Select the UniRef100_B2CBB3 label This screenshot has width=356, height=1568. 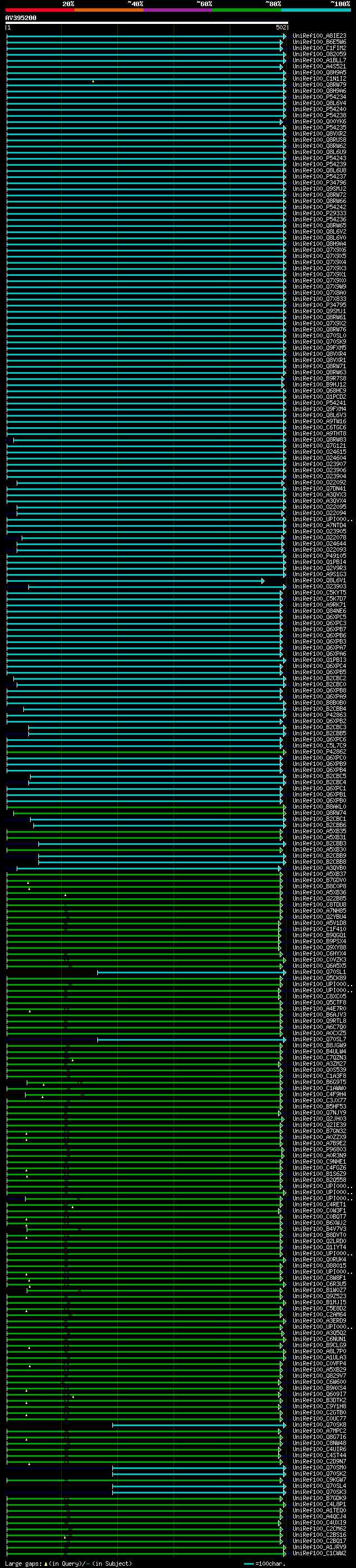[319, 844]
